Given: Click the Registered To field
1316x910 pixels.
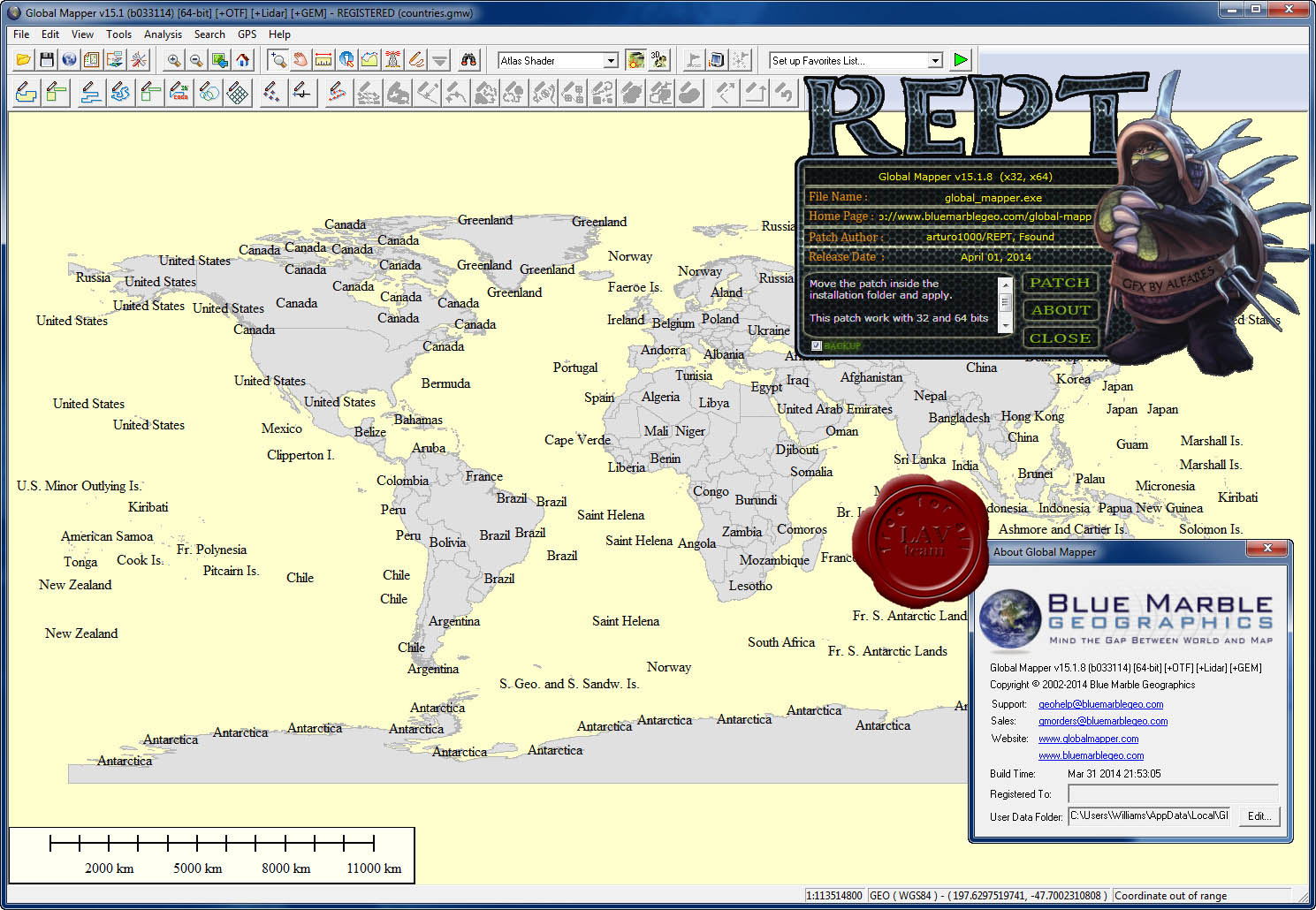Looking at the screenshot, I should tap(1173, 793).
